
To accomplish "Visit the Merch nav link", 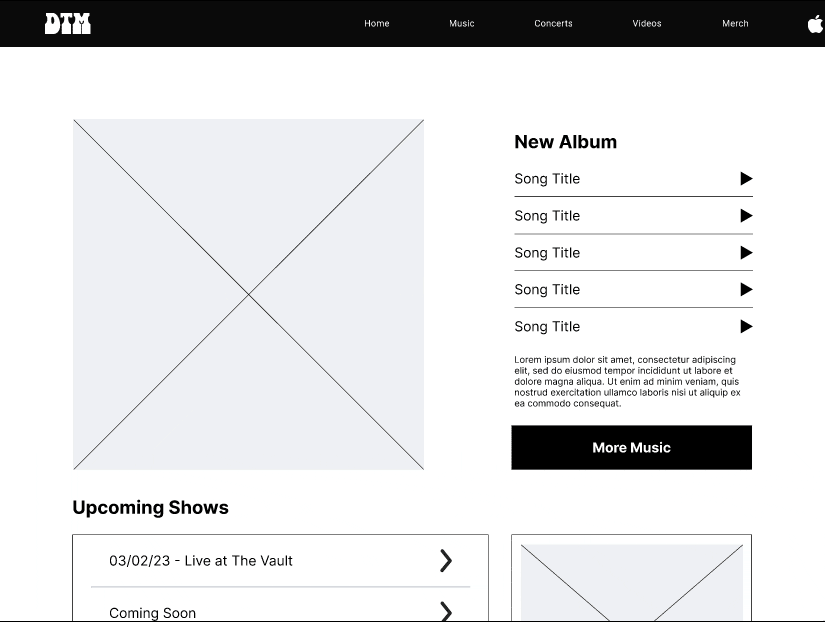I will point(735,24).
